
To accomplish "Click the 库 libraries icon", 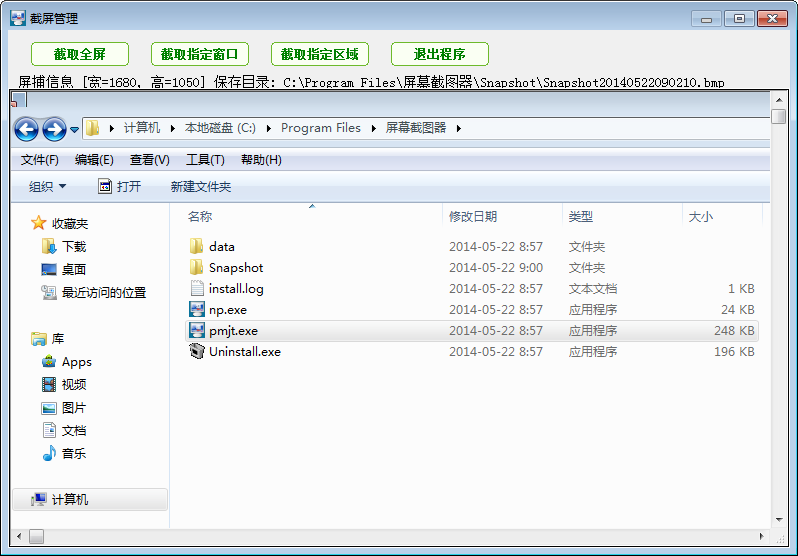I will (x=39, y=339).
